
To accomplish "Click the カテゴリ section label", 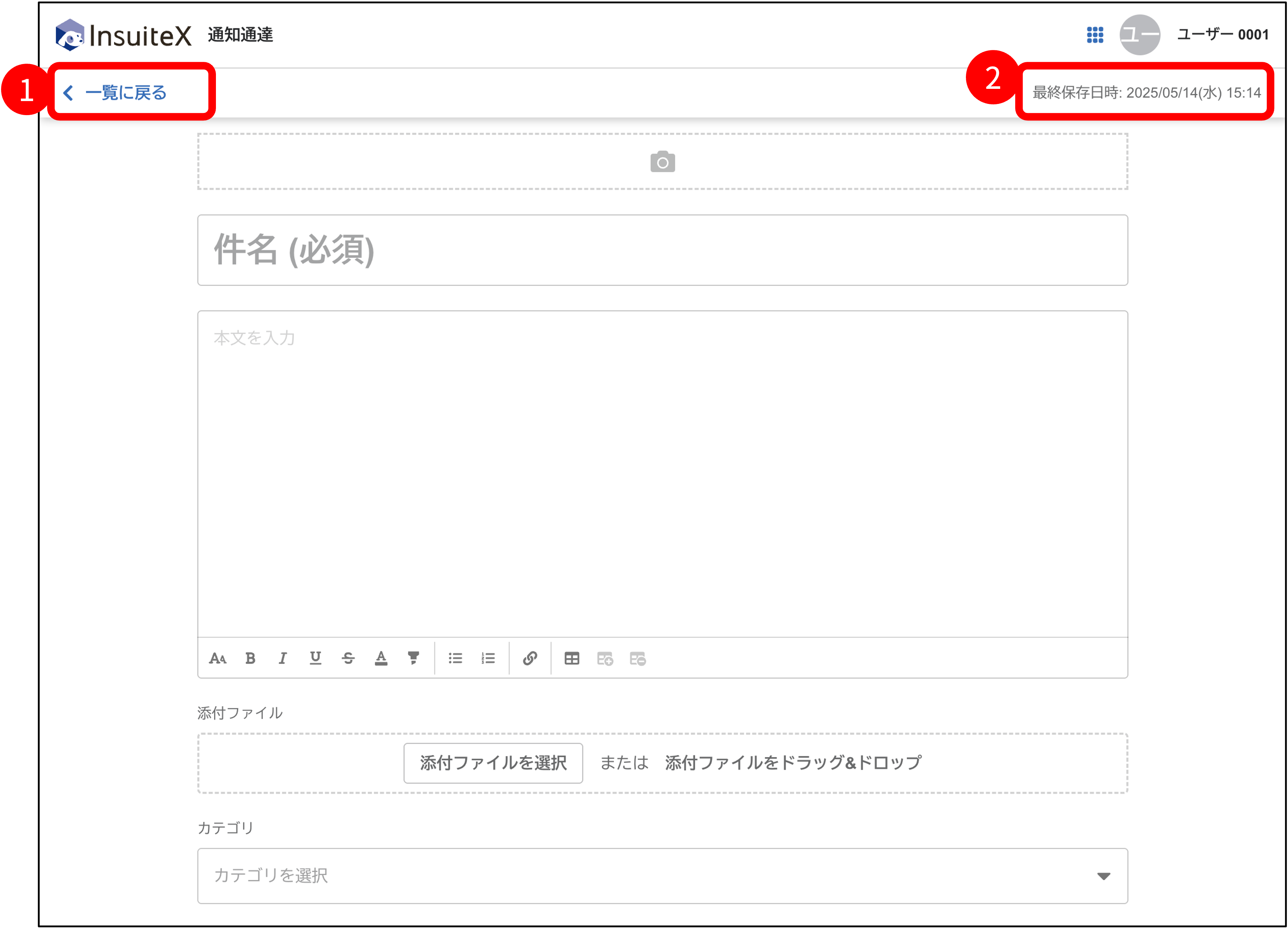I will click(225, 828).
